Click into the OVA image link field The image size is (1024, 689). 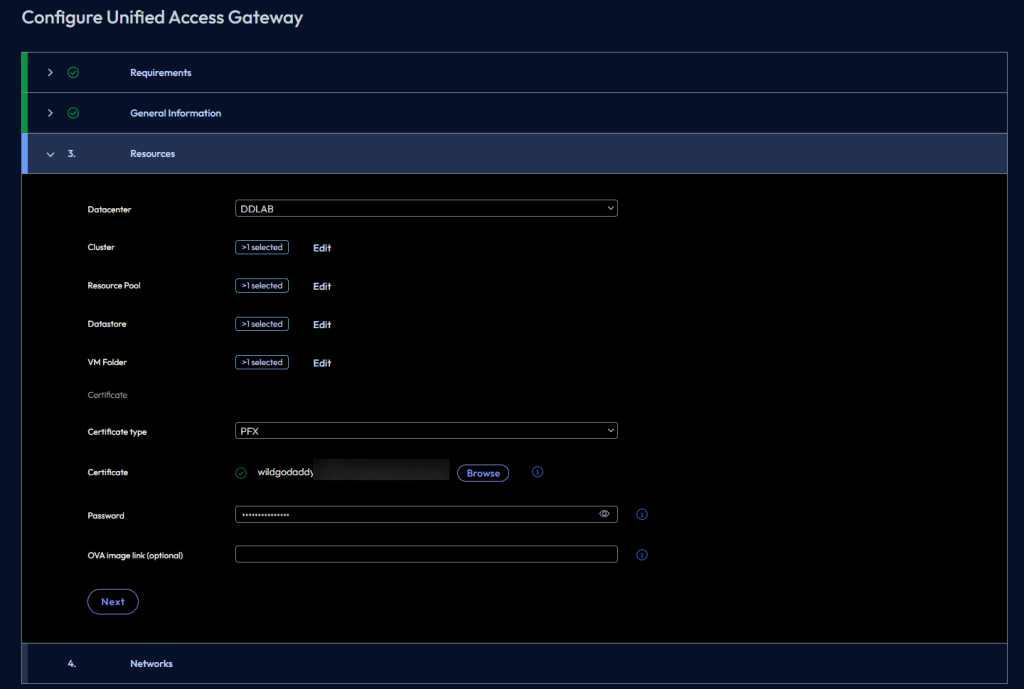click(426, 554)
